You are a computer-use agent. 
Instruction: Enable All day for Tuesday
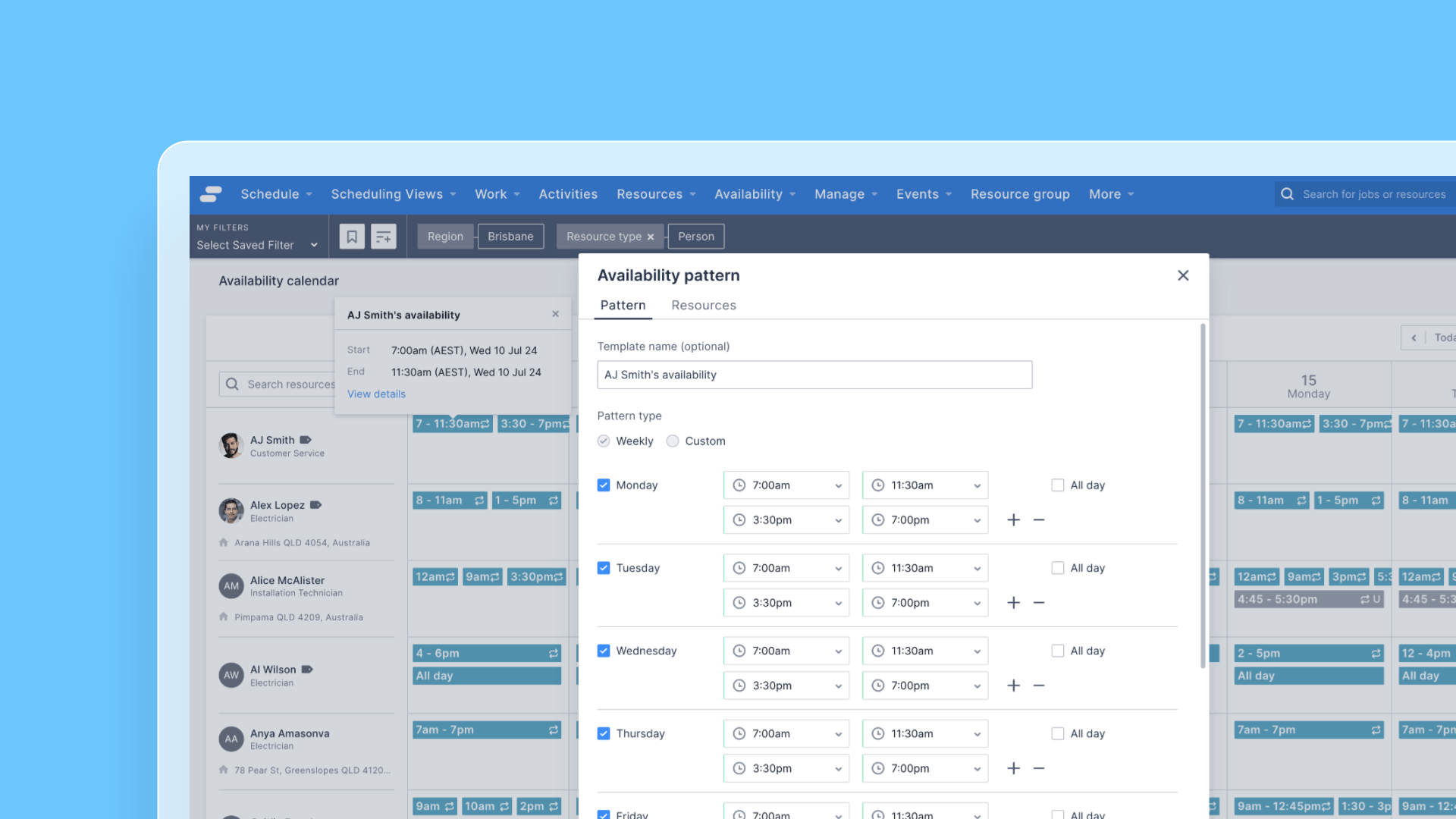(1058, 568)
